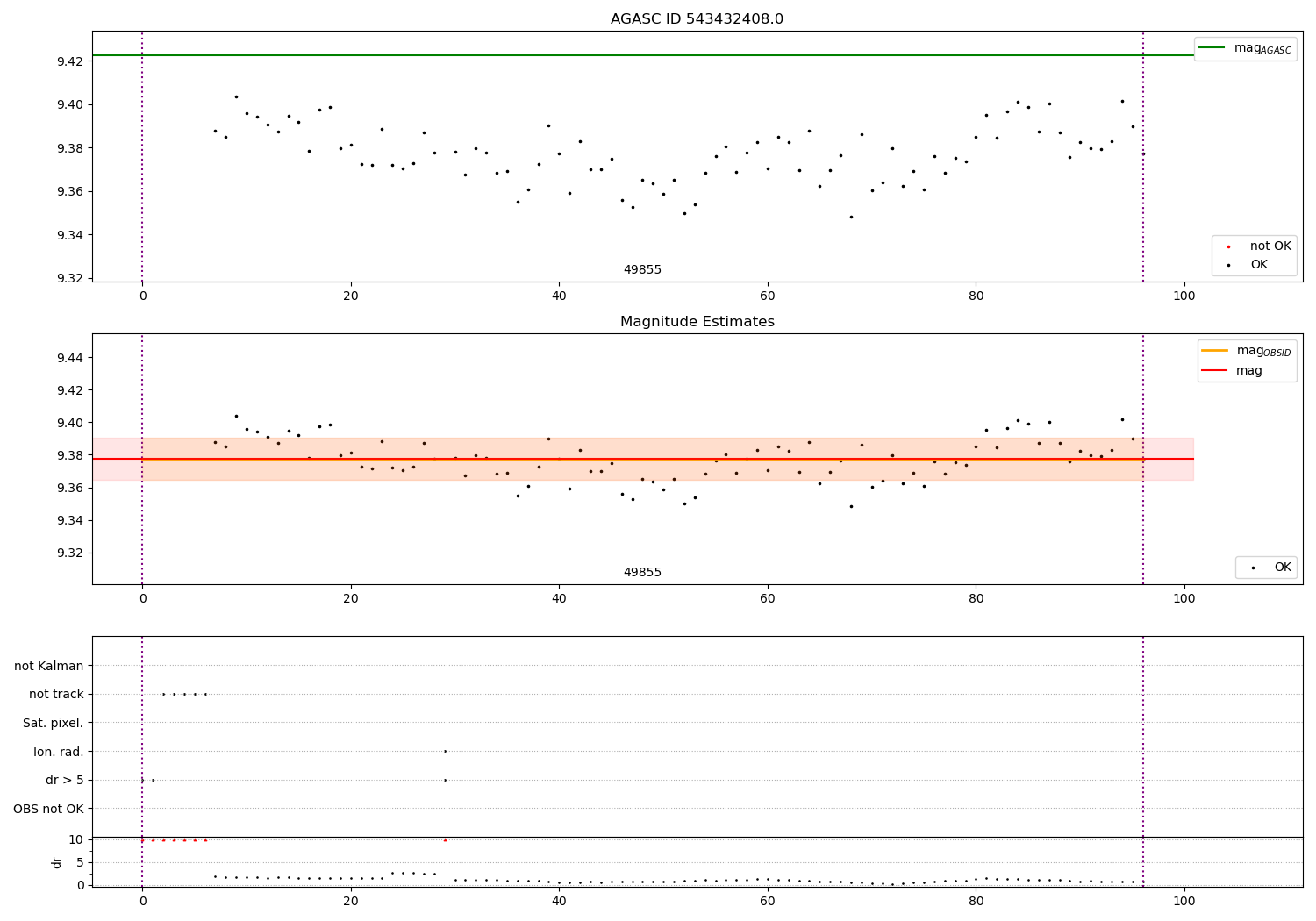Click the '49855' label in the middle plot
Screen dimensions: 1316x921
(642, 573)
